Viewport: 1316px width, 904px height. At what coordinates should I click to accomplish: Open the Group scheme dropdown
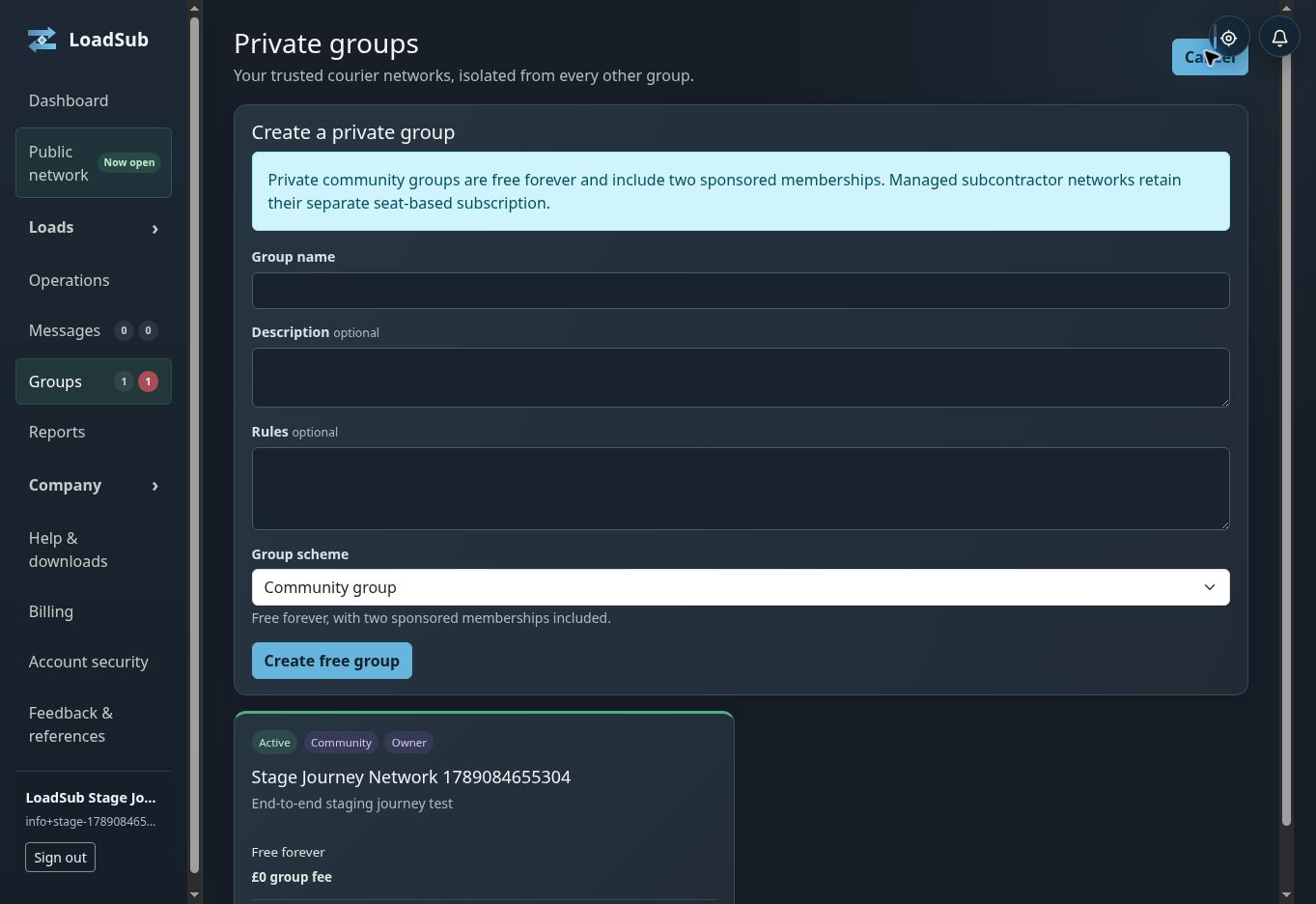point(741,587)
